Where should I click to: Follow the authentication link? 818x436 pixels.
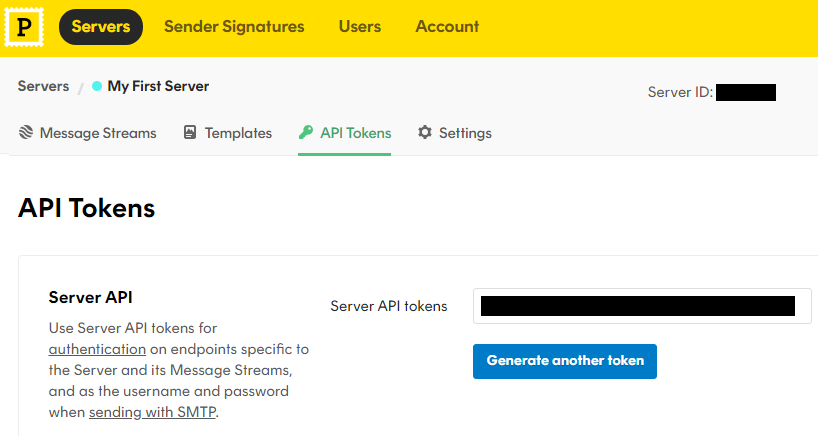coord(97,349)
